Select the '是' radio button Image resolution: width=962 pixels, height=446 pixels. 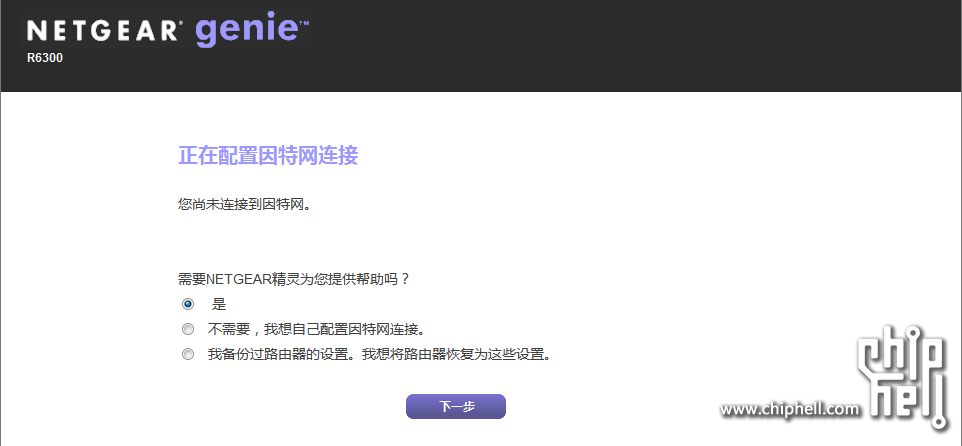(x=188, y=304)
